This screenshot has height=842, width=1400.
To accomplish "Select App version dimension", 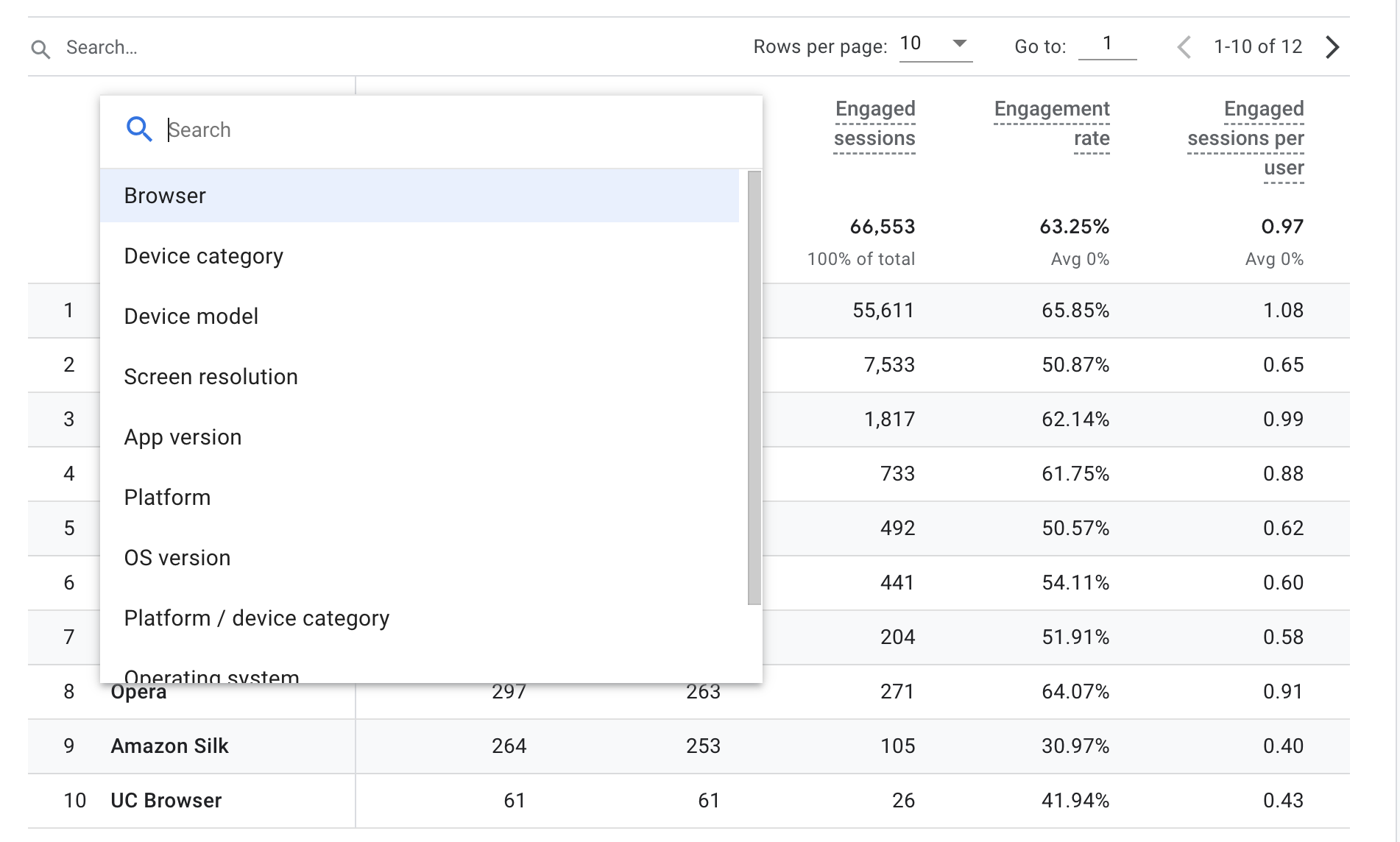I will 183,437.
